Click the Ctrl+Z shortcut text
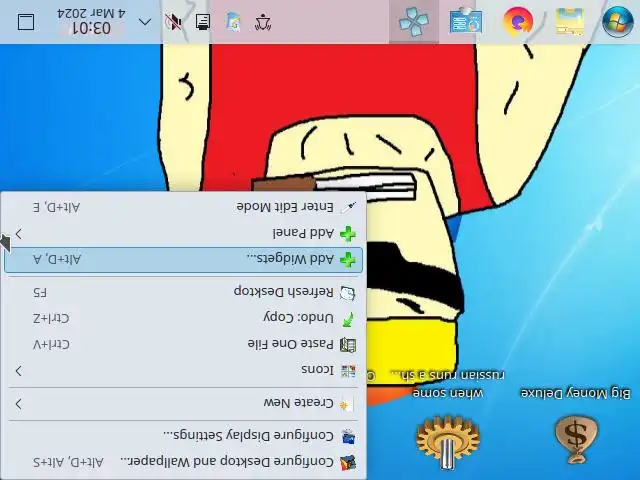This screenshot has width=640, height=480. click(51, 318)
